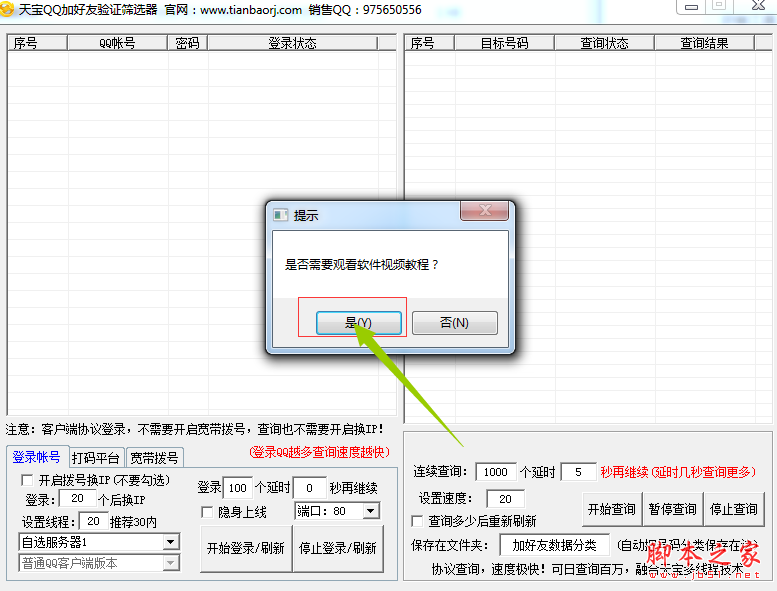Click the 是(Y) button in the dialog
The width and height of the screenshot is (777, 591).
[x=358, y=323]
